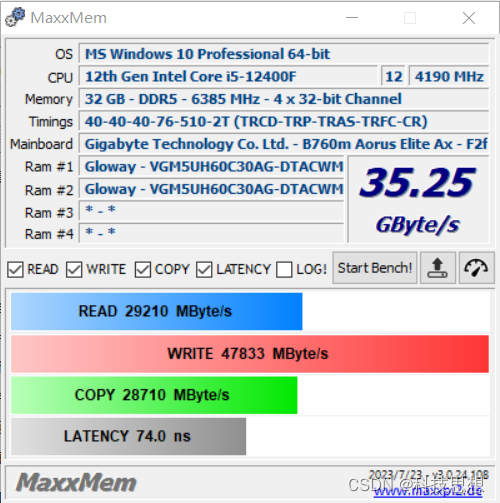Start the benchmark with Start Bench!
Image resolution: width=500 pixels, height=503 pixels.
[x=375, y=268]
